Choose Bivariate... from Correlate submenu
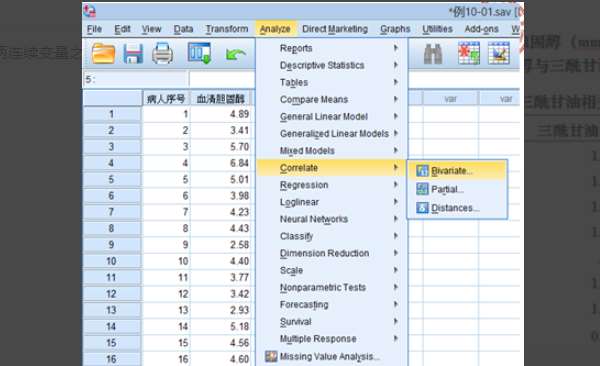 [458, 170]
